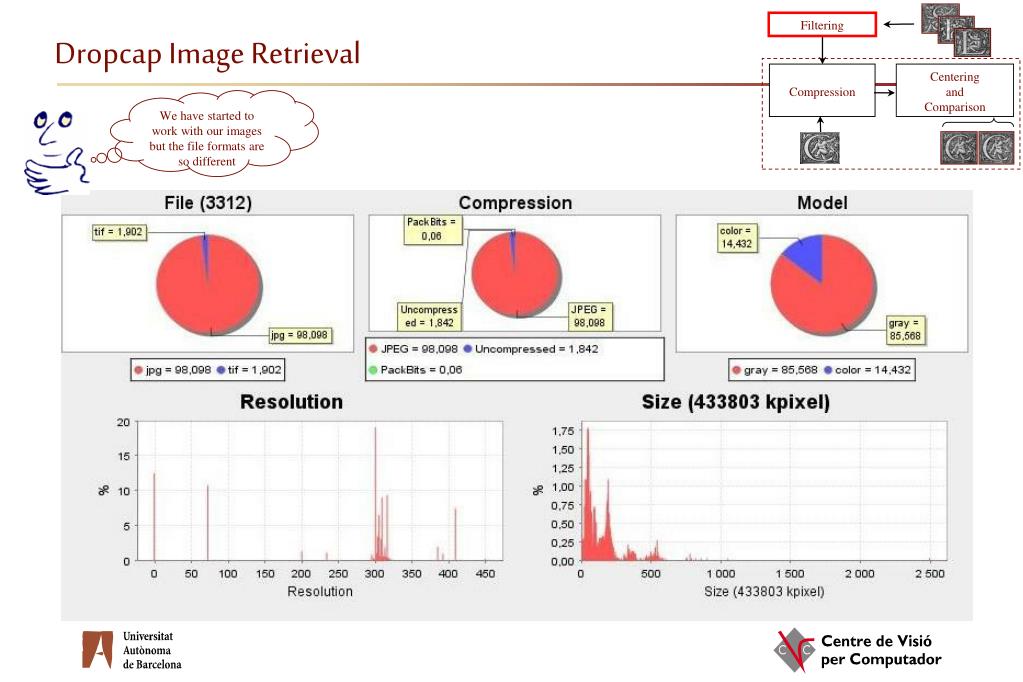Select the Centering and Comparison box
The width and height of the screenshot is (1023, 682).
point(954,91)
